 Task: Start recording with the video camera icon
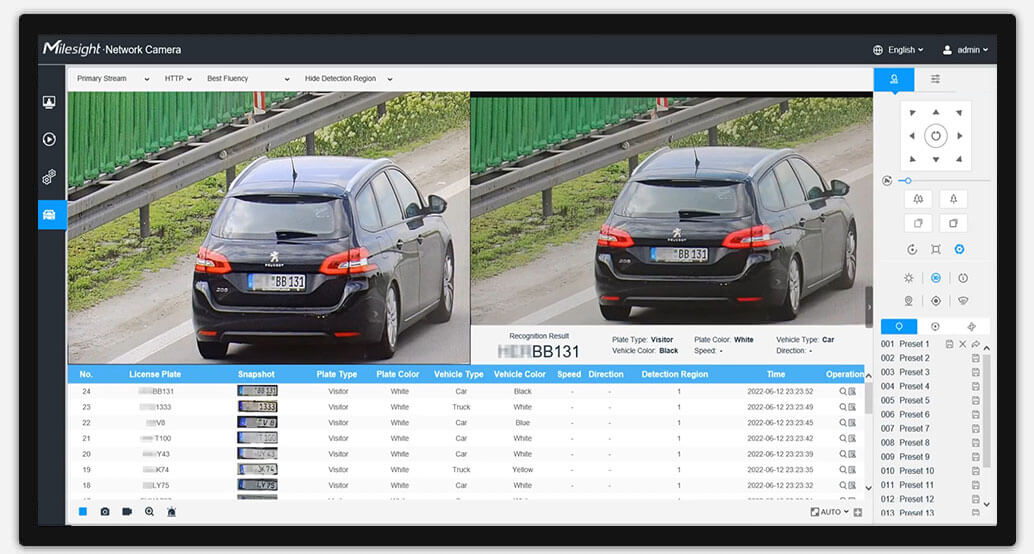click(x=127, y=511)
